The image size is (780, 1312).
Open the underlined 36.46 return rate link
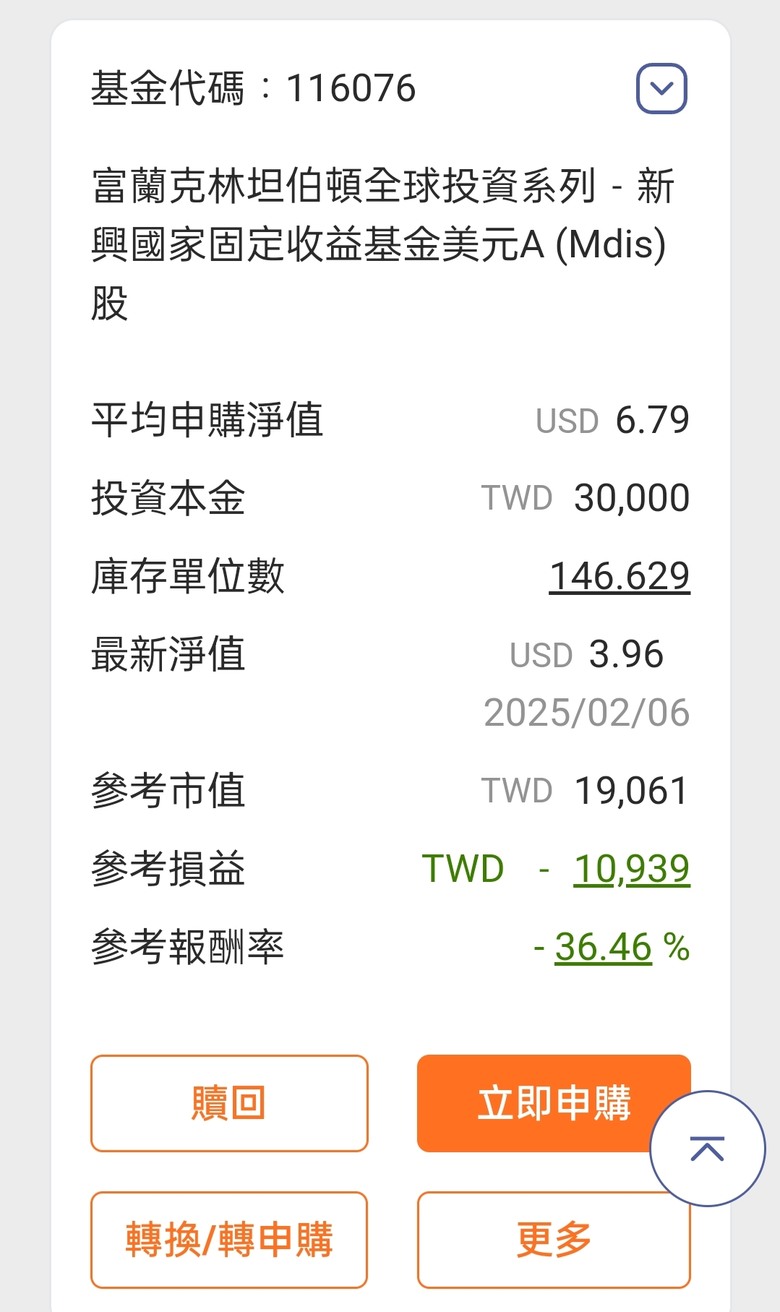[603, 946]
